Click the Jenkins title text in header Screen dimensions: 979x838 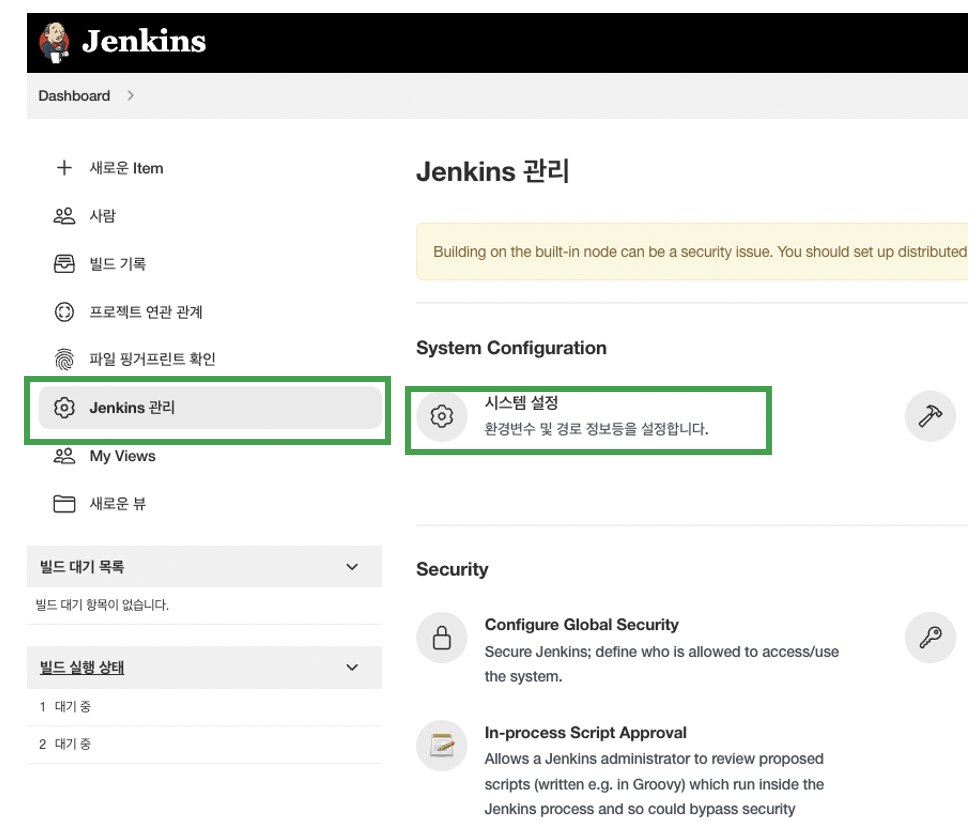pyautogui.click(x=144, y=41)
